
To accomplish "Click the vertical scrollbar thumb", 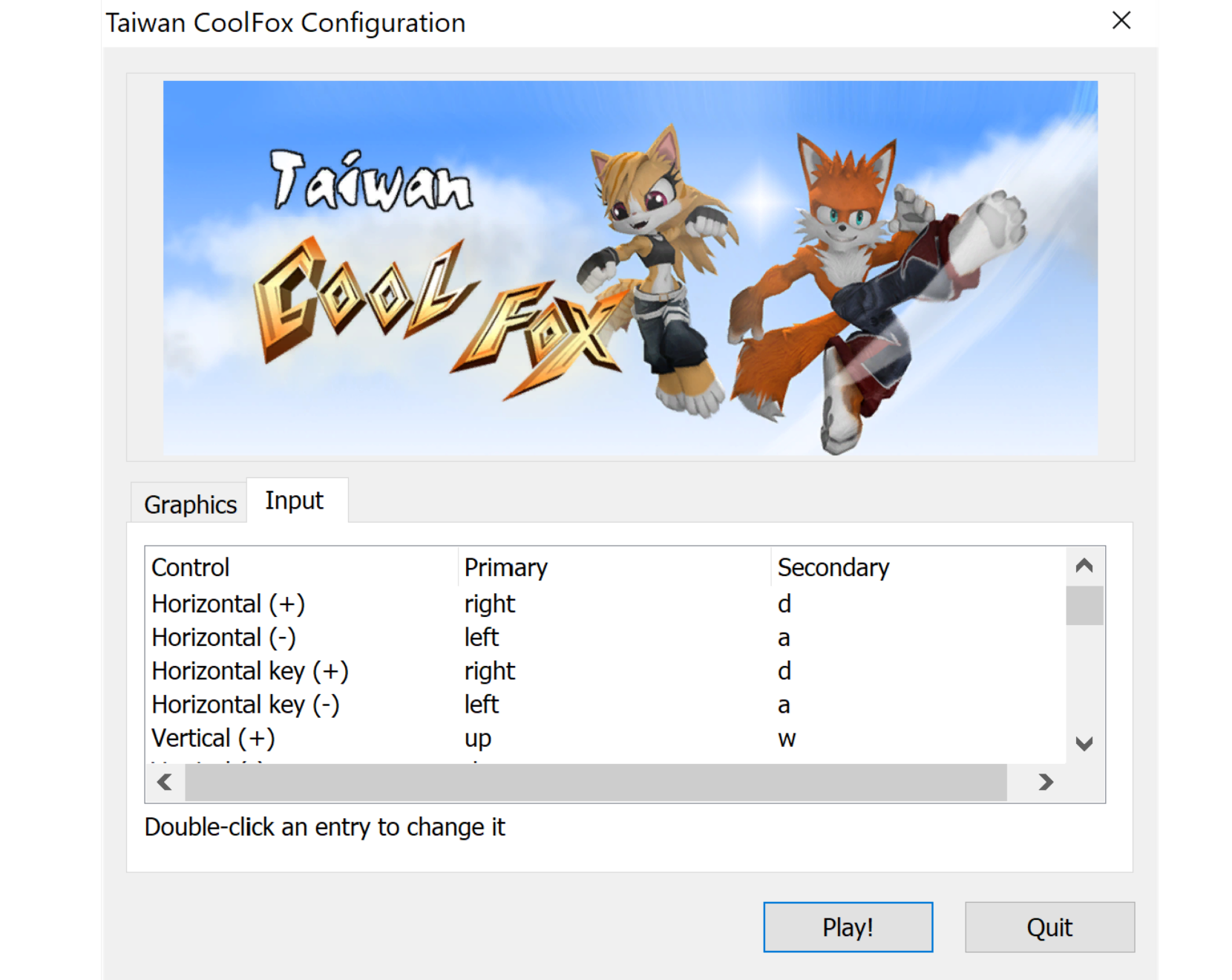I will point(1084,606).
